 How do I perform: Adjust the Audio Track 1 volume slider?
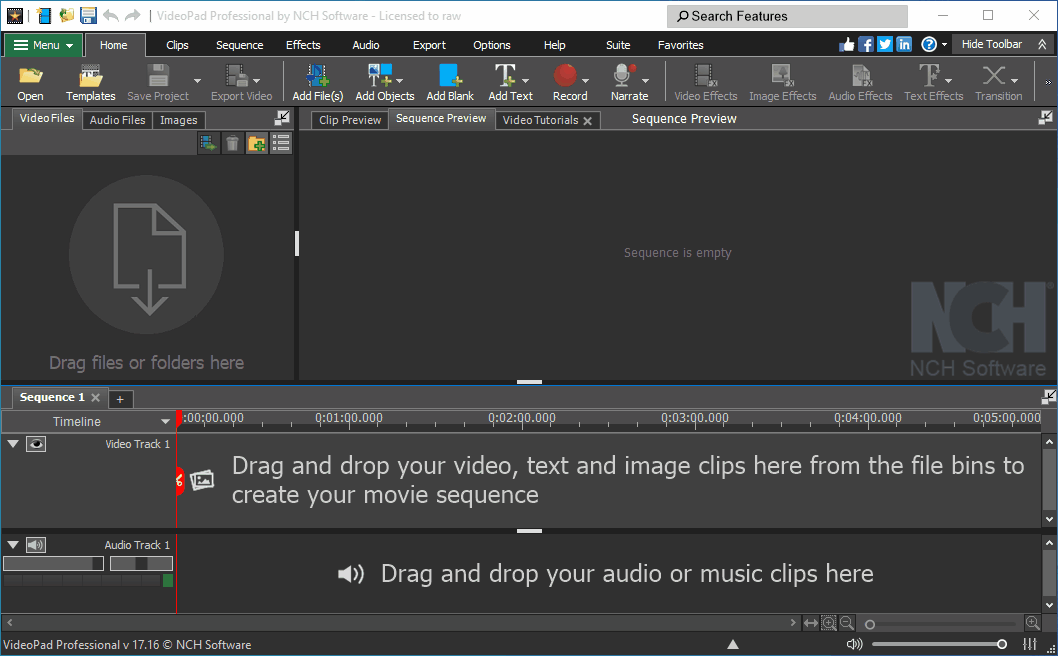pos(53,564)
